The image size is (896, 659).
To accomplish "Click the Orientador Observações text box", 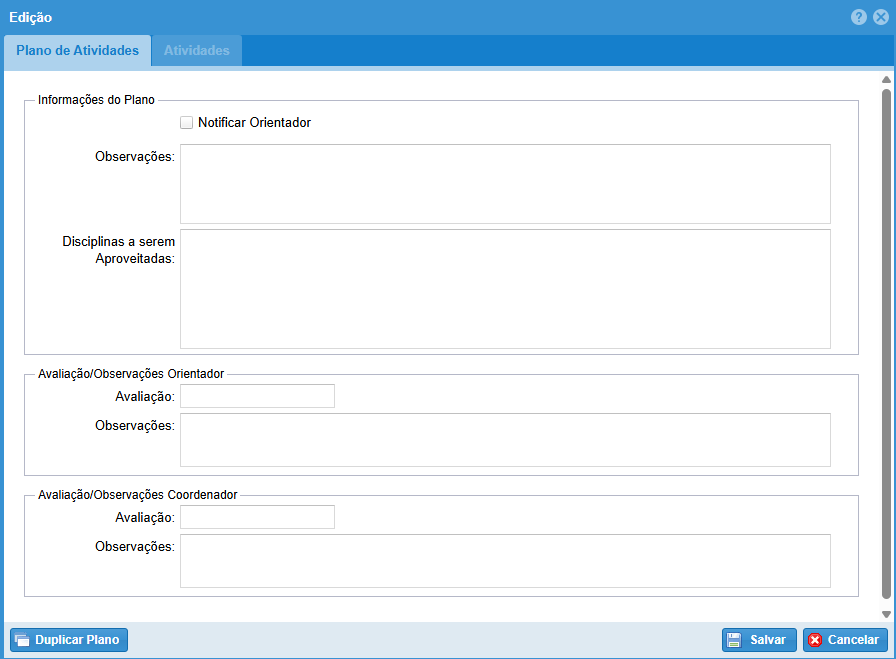I will click(505, 440).
